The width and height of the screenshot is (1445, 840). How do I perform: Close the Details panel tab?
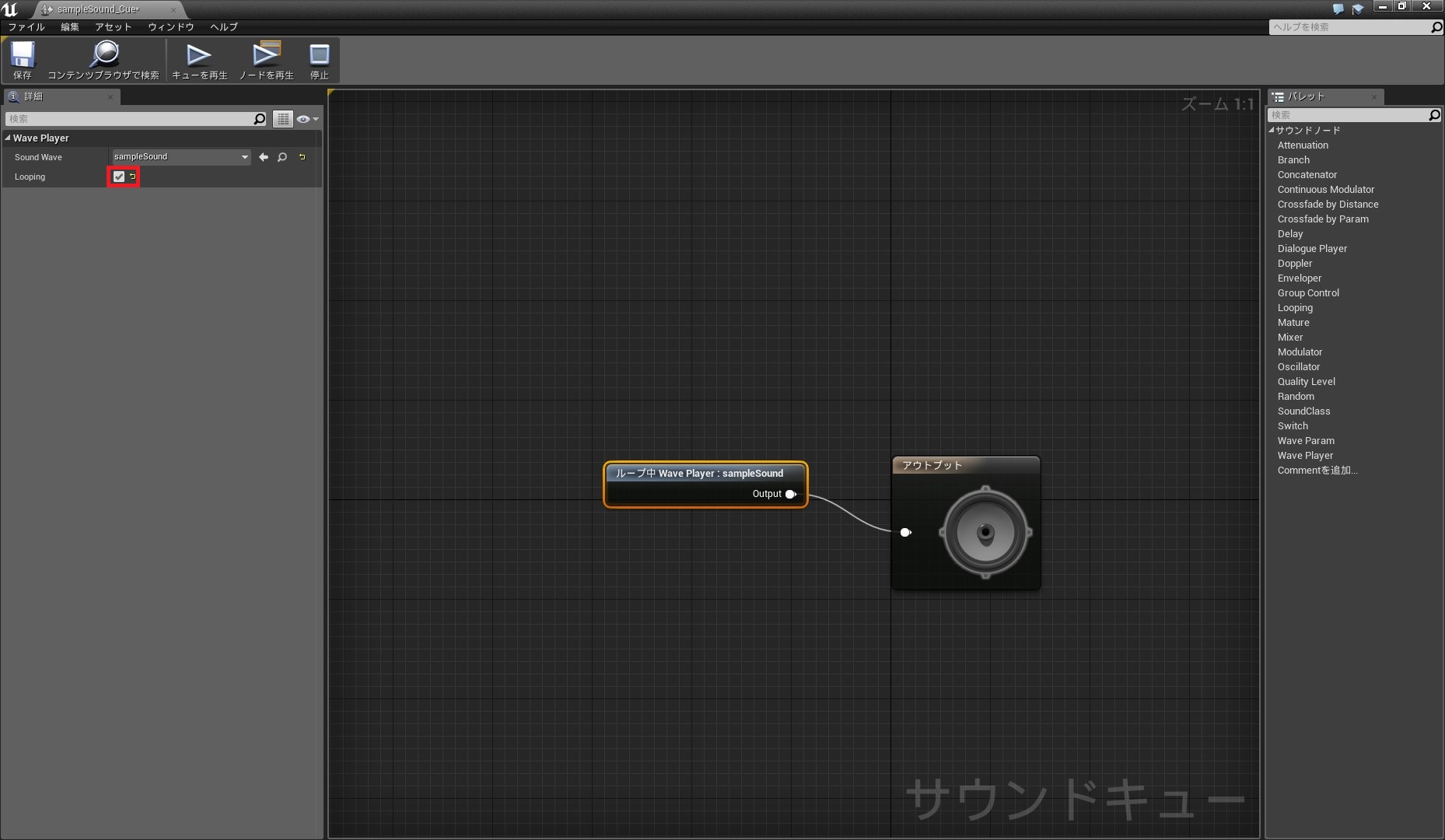[110, 97]
